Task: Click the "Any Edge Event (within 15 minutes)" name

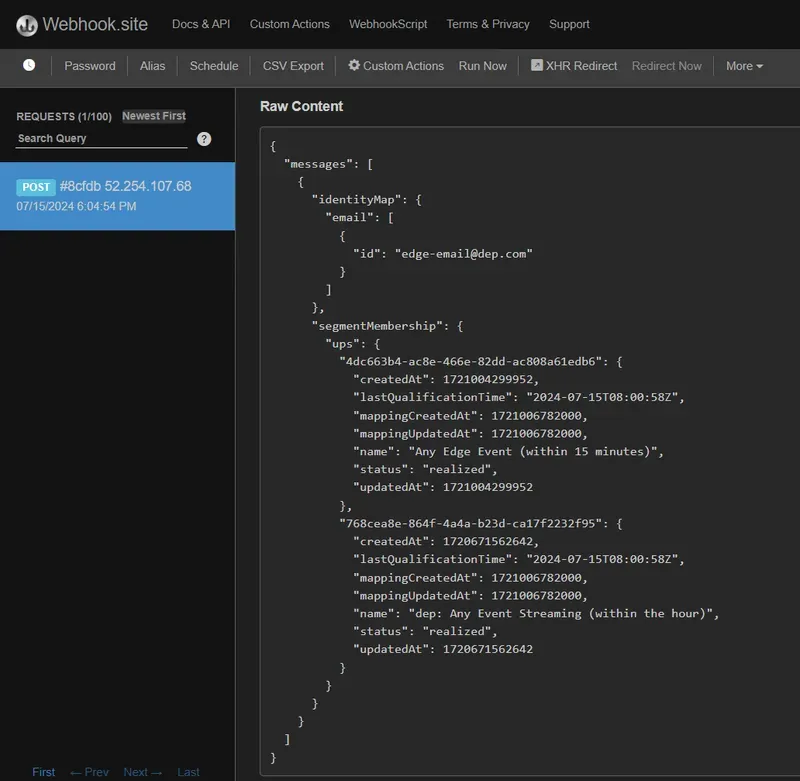Action: [533, 451]
